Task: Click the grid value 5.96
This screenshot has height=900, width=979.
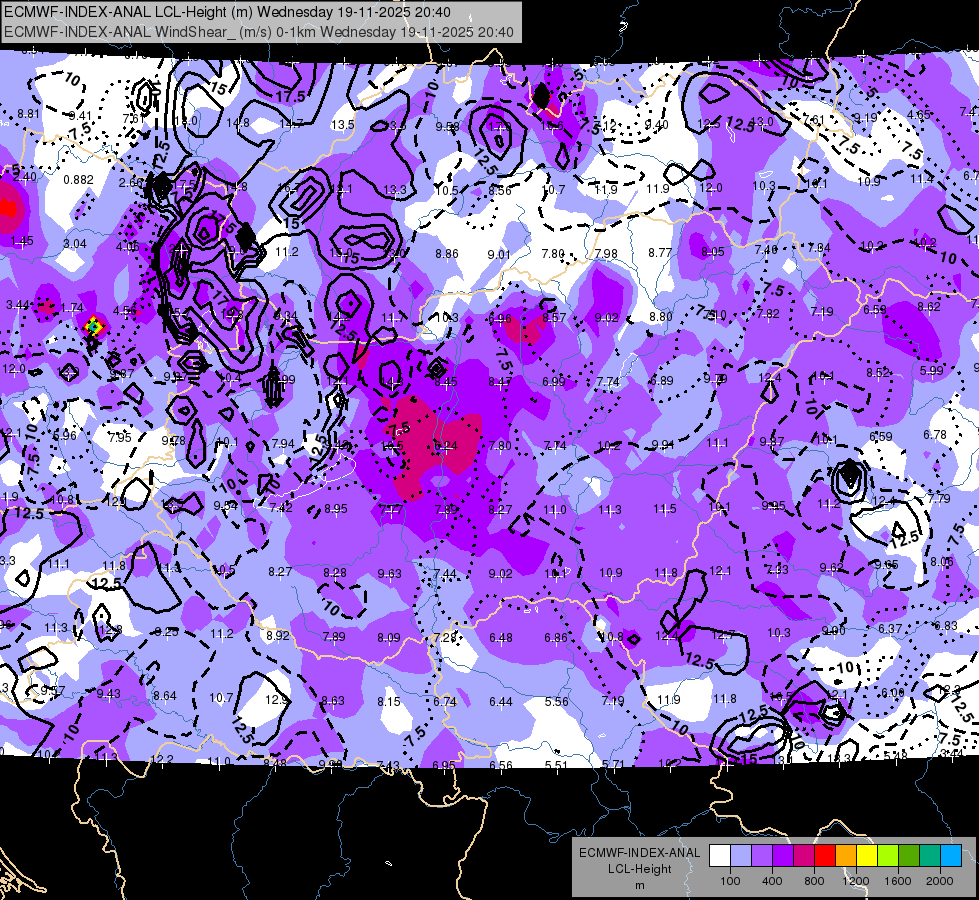Action: tap(65, 436)
